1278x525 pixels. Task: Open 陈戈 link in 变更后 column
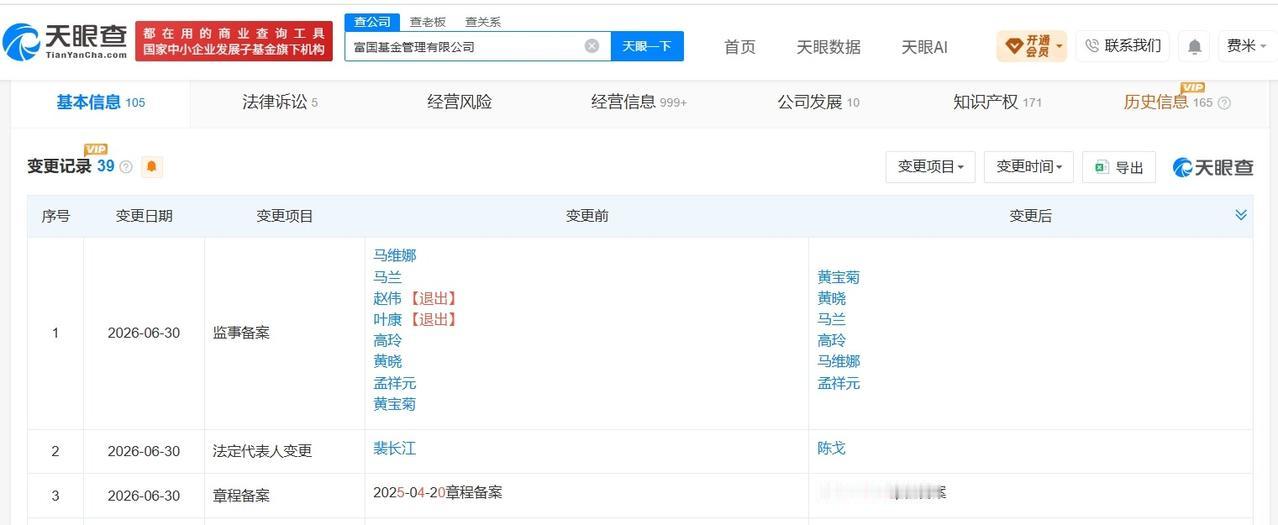831,449
